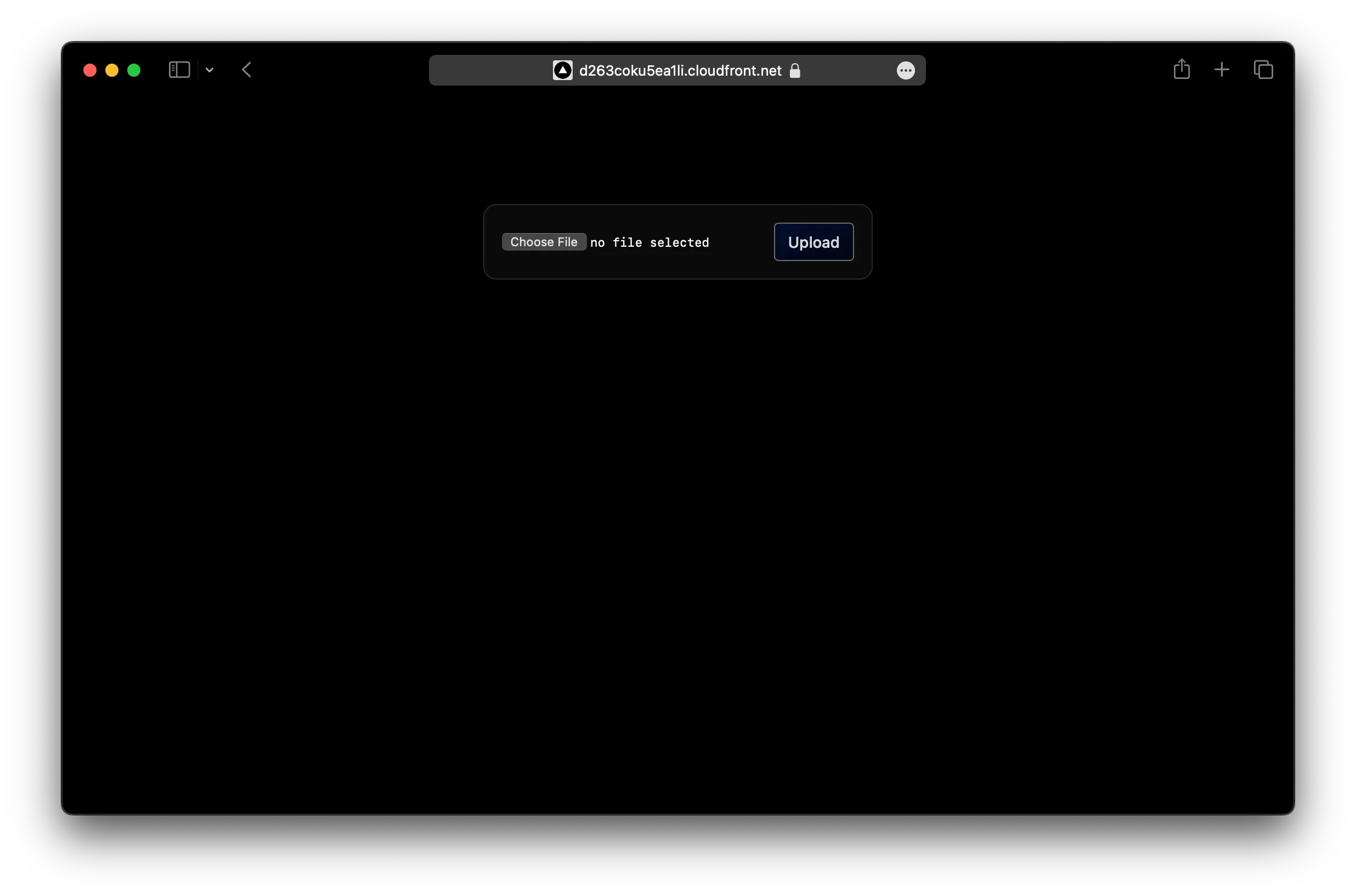This screenshot has width=1356, height=896.
Task: Click the back navigation arrow icon
Action: (x=246, y=70)
